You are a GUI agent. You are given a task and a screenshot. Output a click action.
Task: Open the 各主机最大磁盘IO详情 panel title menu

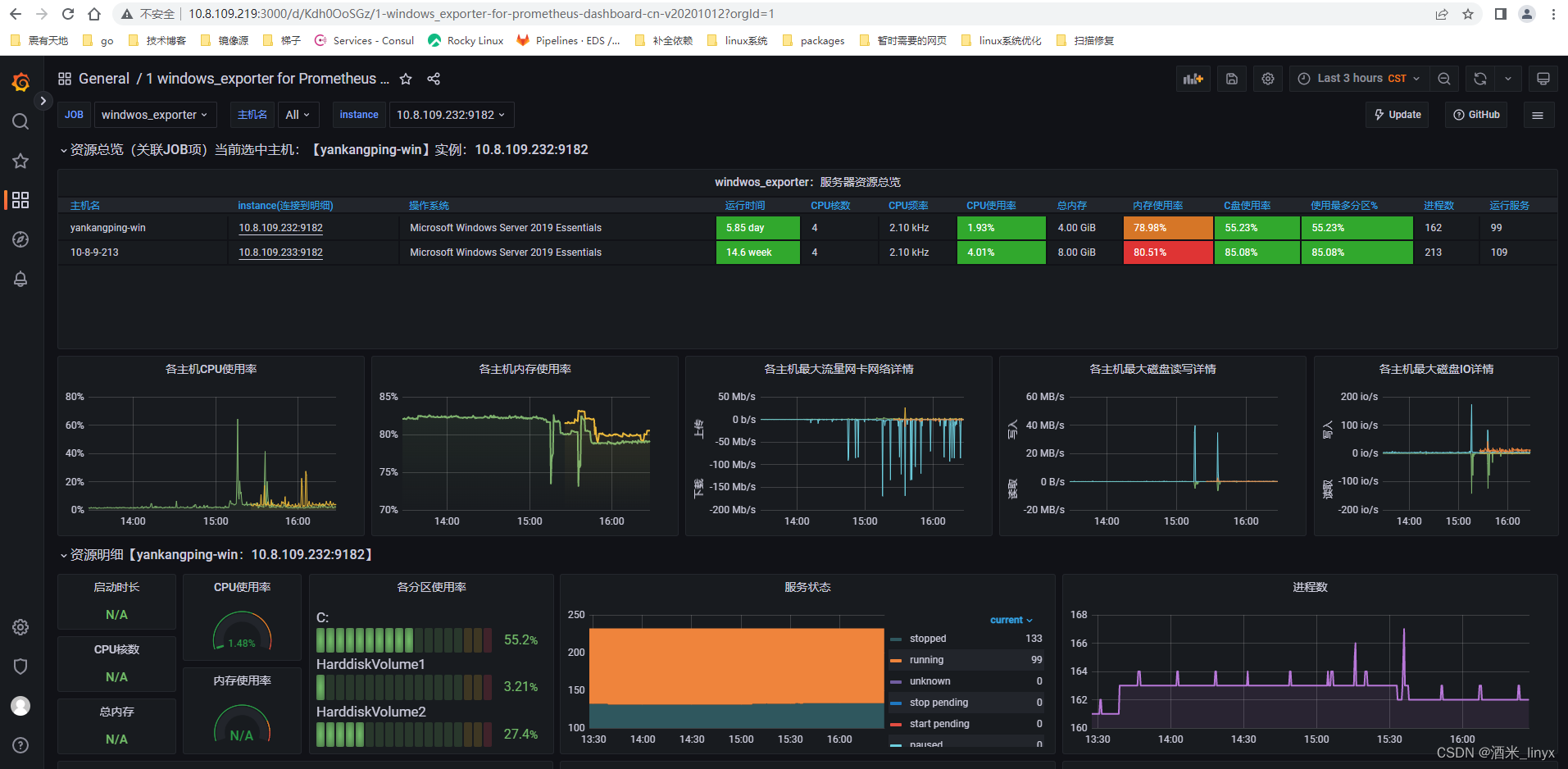[1436, 369]
